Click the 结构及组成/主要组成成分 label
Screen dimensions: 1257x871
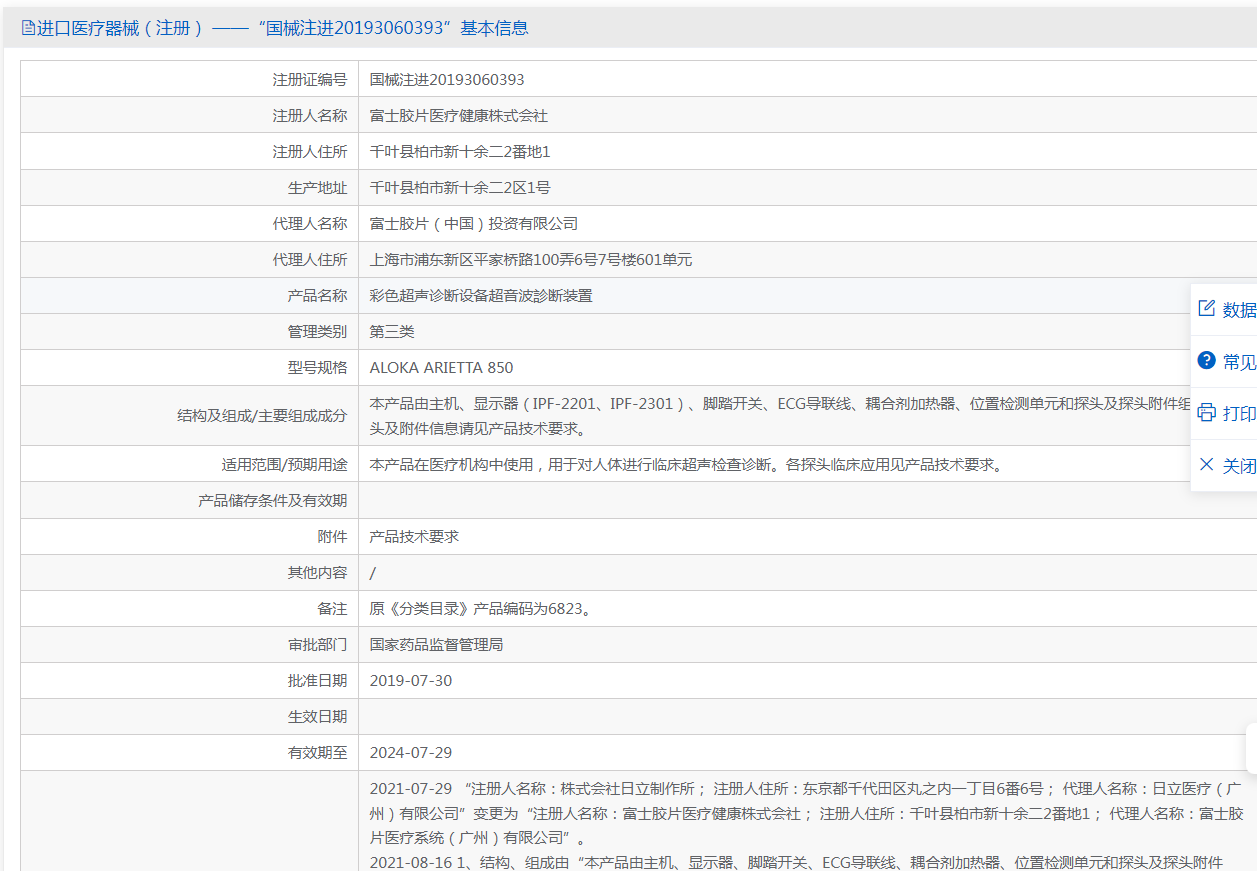262,416
